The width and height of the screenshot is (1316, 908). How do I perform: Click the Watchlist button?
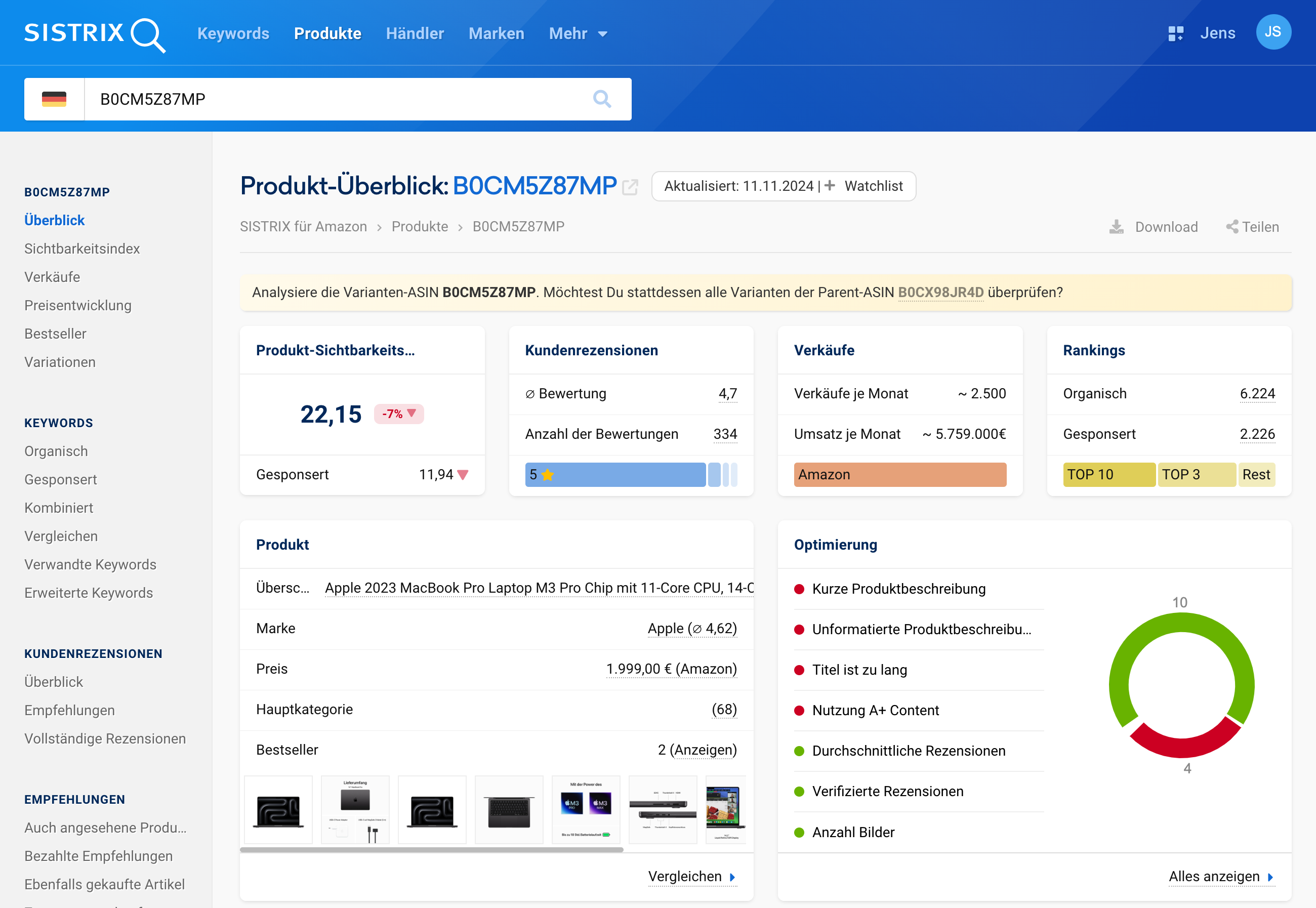[x=863, y=186]
